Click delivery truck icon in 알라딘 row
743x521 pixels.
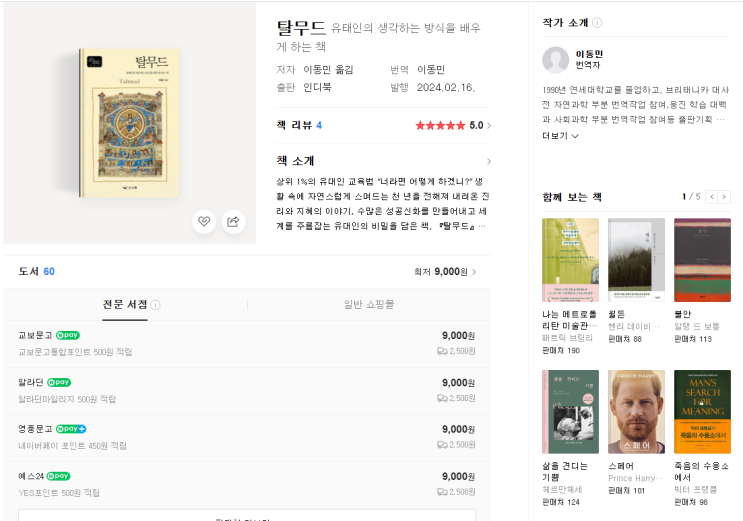pos(442,398)
